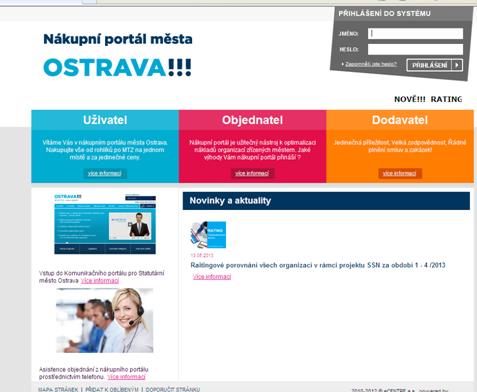Click the PŘIDAT K OBLÍBENÝM footer link
The image size is (477, 392).
tap(112, 389)
